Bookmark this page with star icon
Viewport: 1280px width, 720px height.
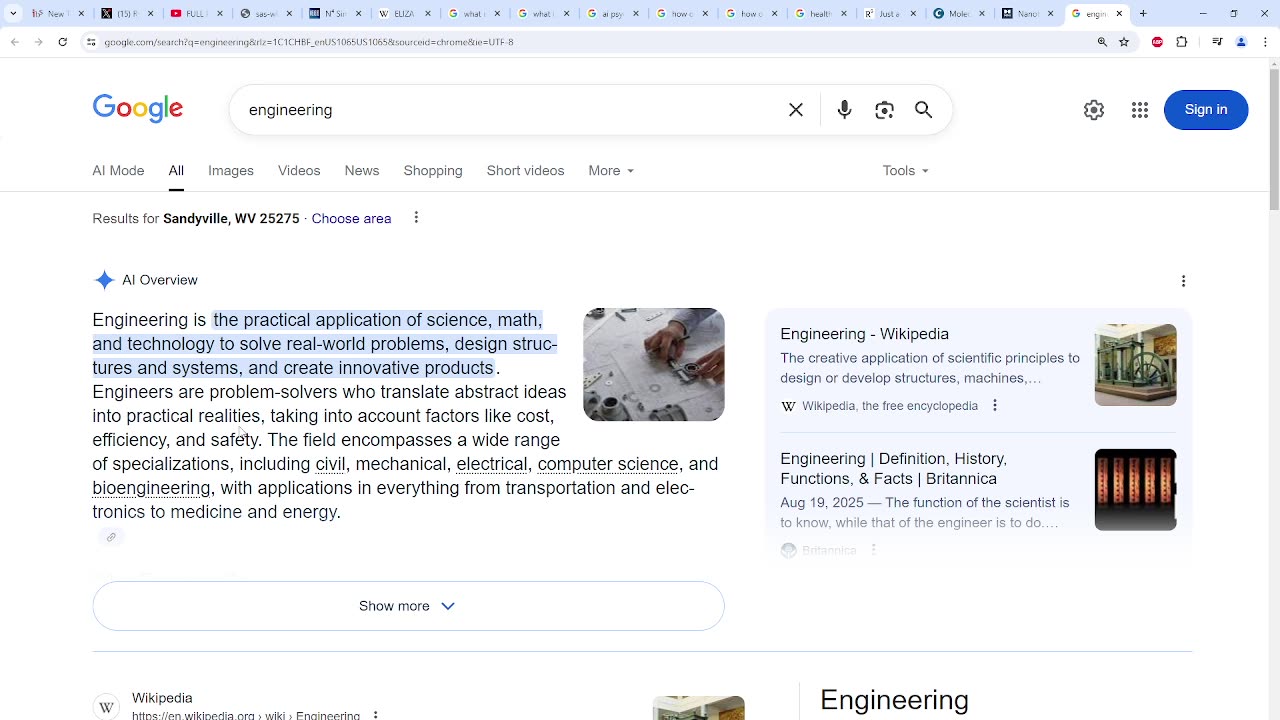point(1124,42)
